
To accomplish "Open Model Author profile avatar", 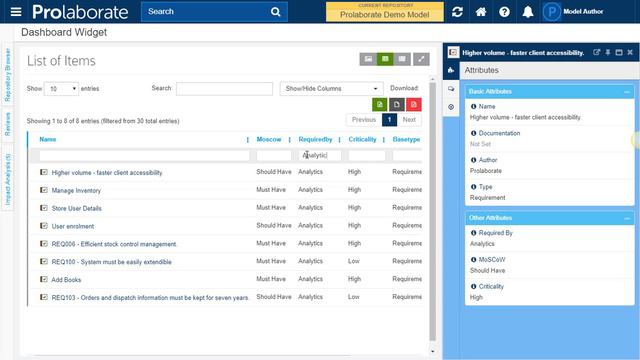I will tap(551, 12).
